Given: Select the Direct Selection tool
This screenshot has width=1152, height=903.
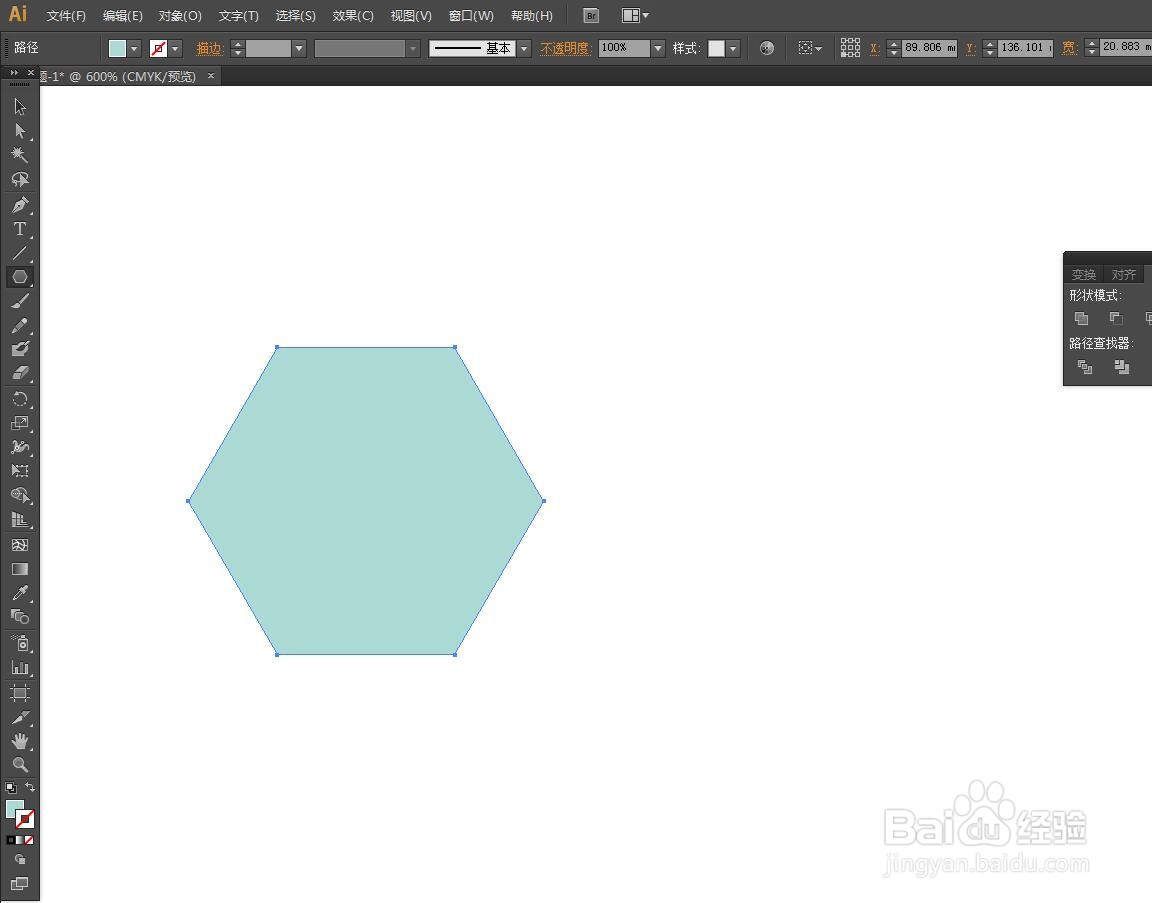Looking at the screenshot, I should click(x=20, y=132).
